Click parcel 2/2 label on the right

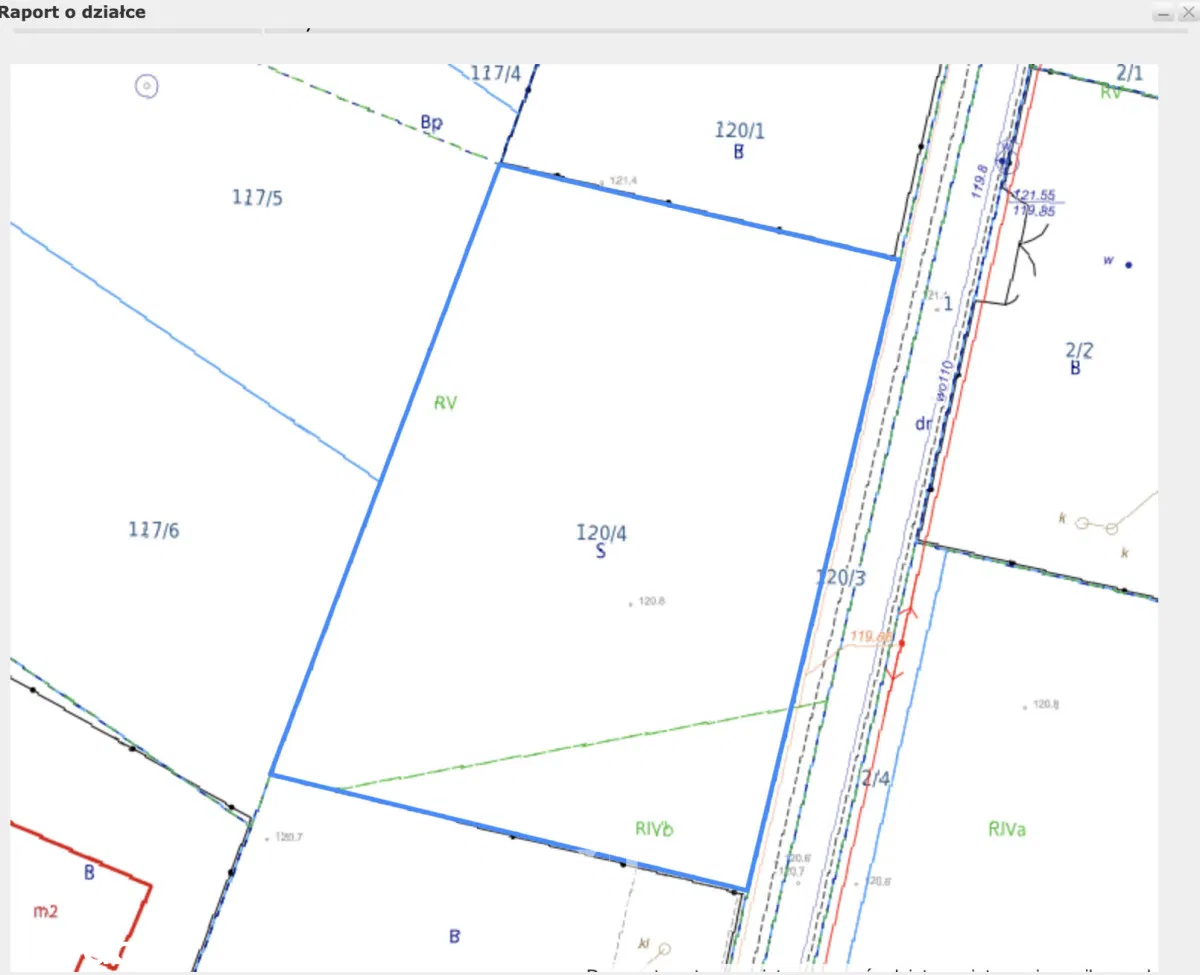click(x=1079, y=350)
